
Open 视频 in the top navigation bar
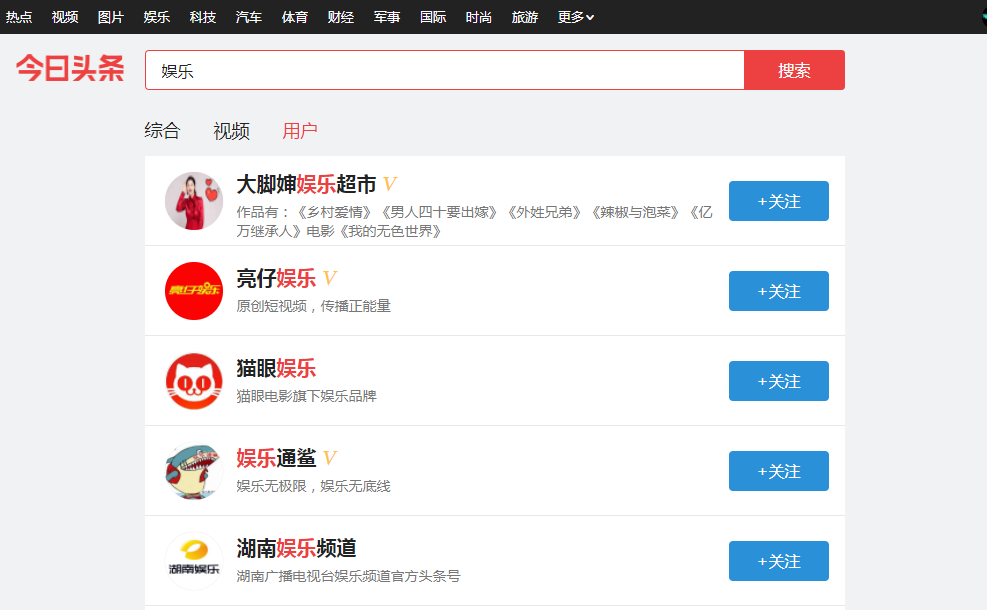click(x=65, y=17)
